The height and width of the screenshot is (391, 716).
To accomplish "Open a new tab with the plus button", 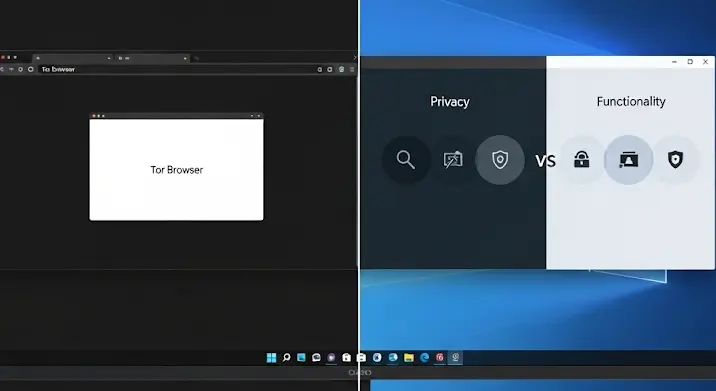I will pyautogui.click(x=196, y=58).
